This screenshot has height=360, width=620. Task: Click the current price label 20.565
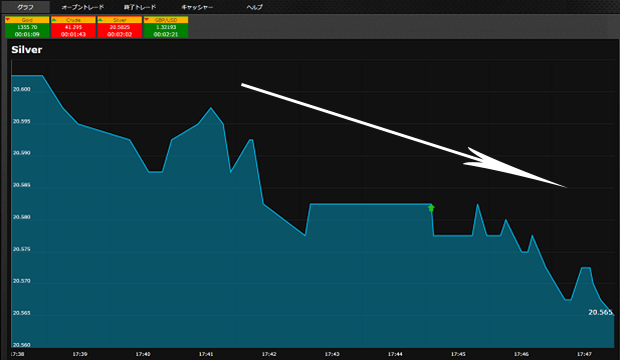600,312
